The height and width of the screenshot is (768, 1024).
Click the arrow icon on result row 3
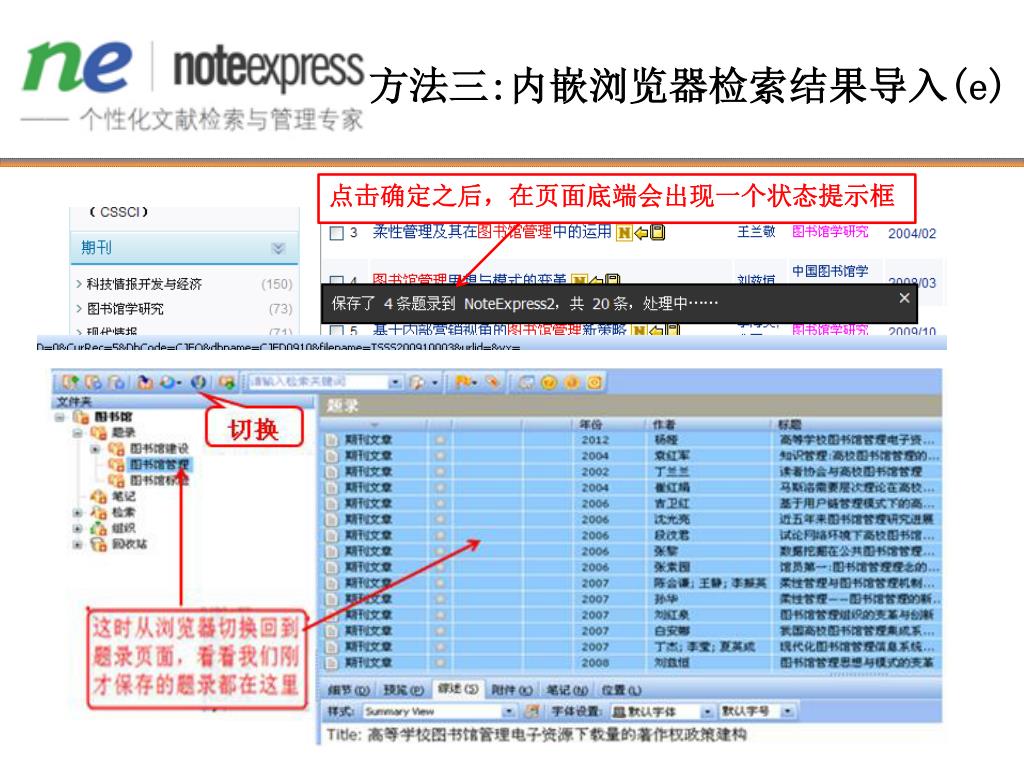click(641, 232)
